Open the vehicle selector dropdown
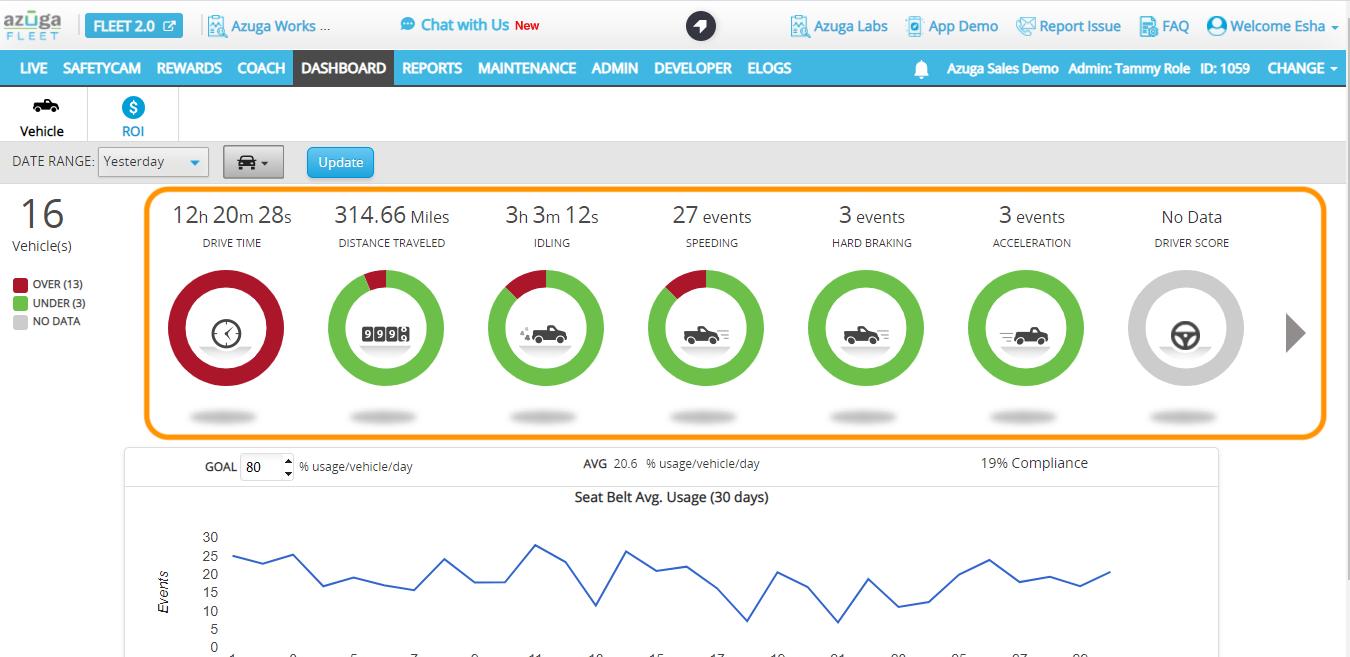 tap(253, 162)
